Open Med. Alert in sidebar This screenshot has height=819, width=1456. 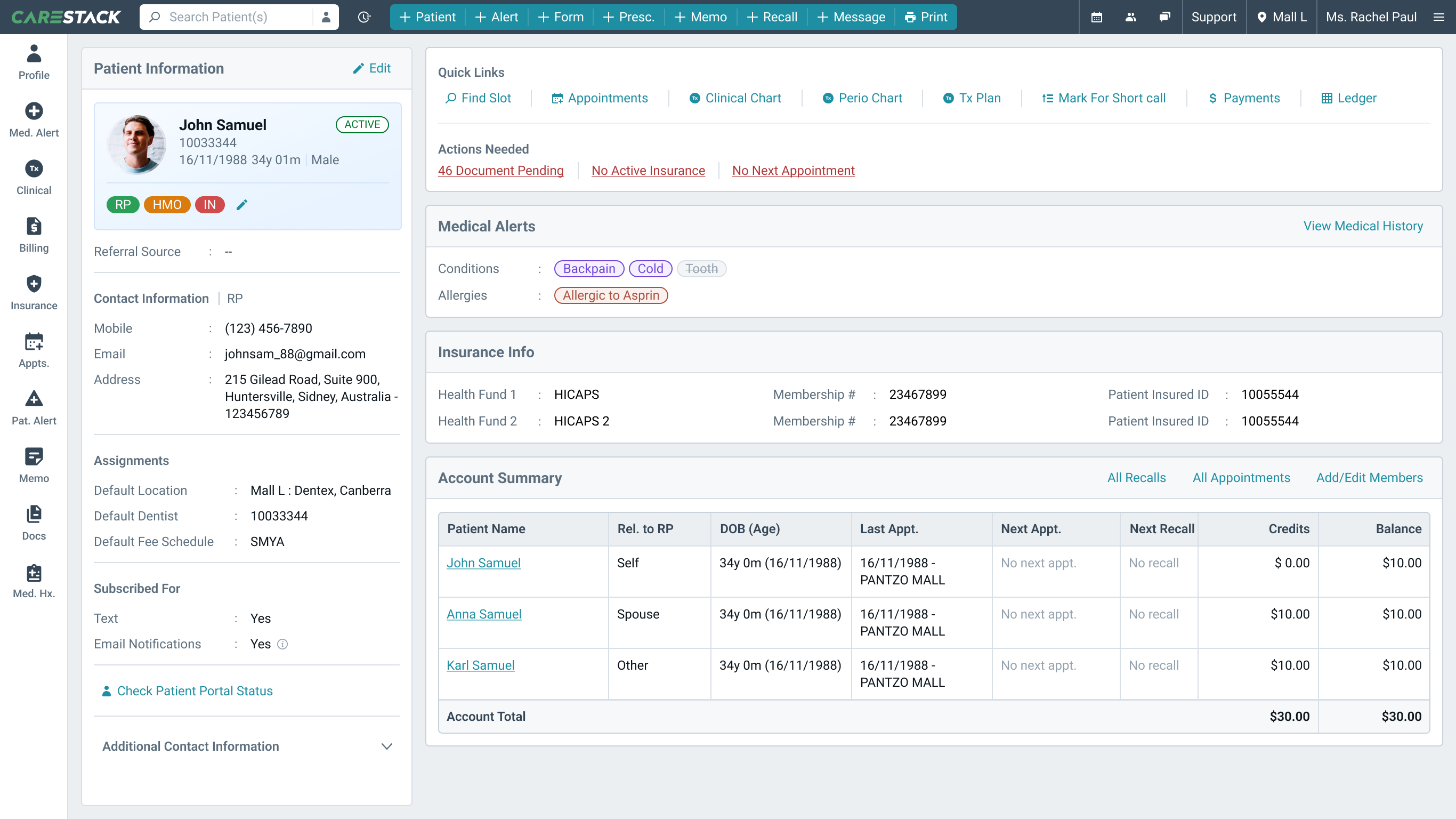point(34,120)
